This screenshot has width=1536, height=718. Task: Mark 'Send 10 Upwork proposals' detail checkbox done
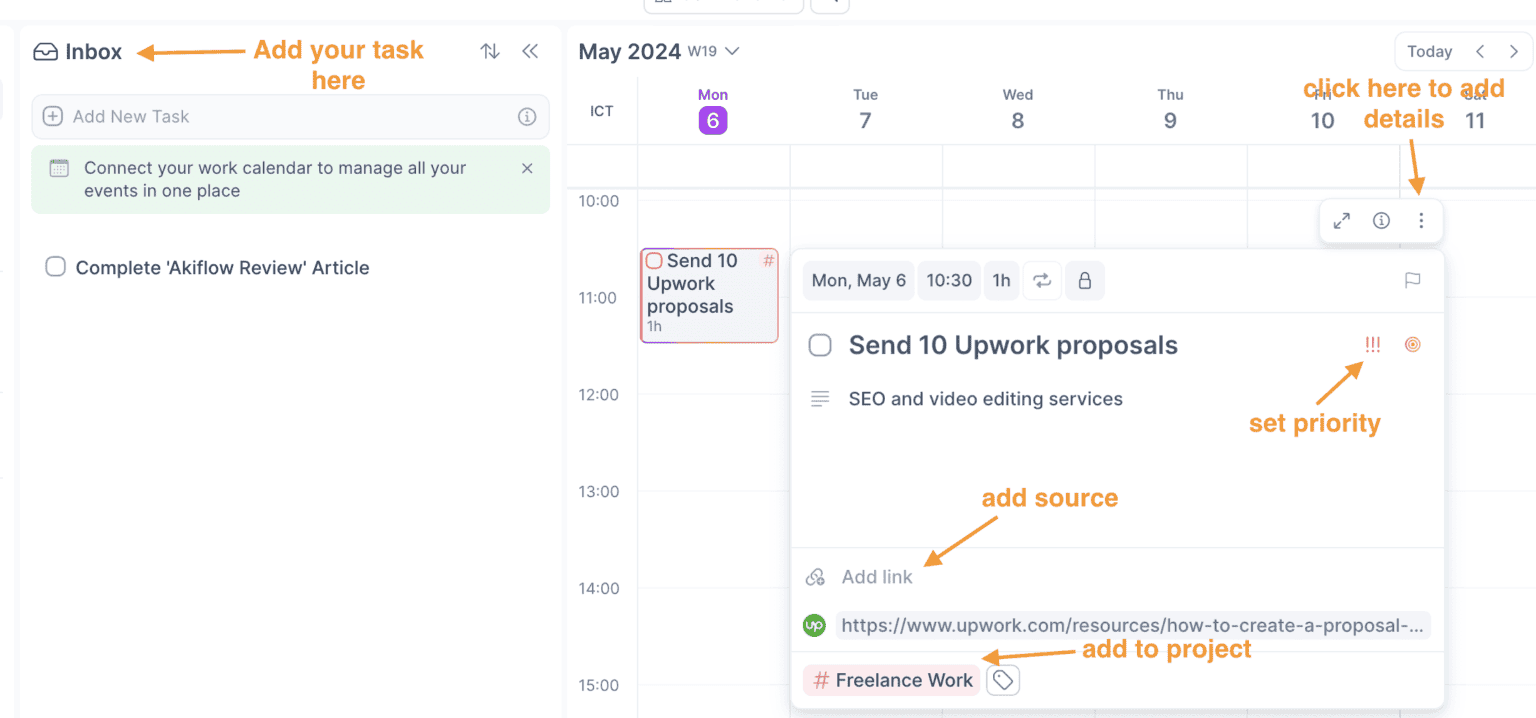[820, 346]
